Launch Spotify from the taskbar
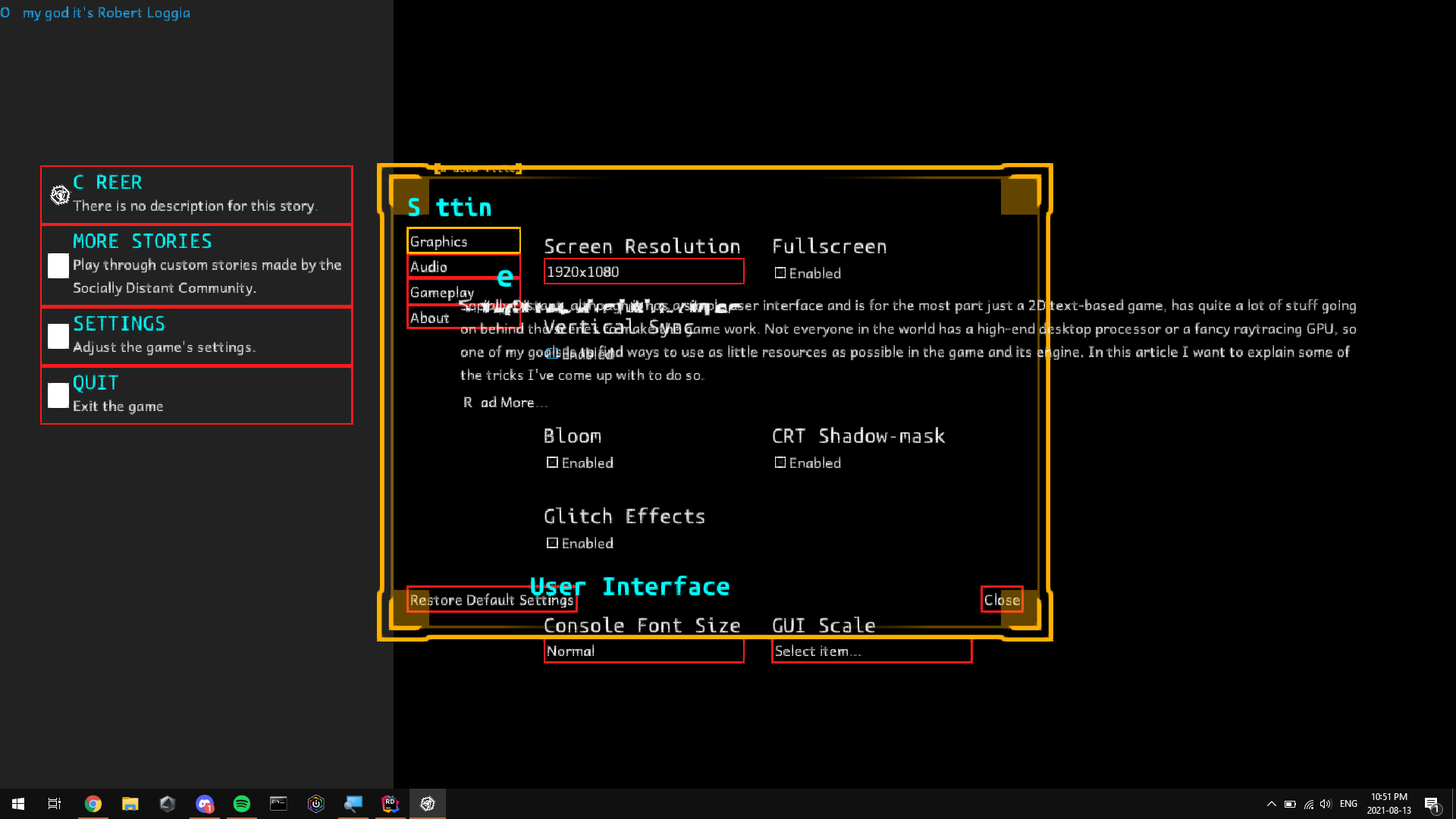The image size is (1456, 819). [x=241, y=804]
